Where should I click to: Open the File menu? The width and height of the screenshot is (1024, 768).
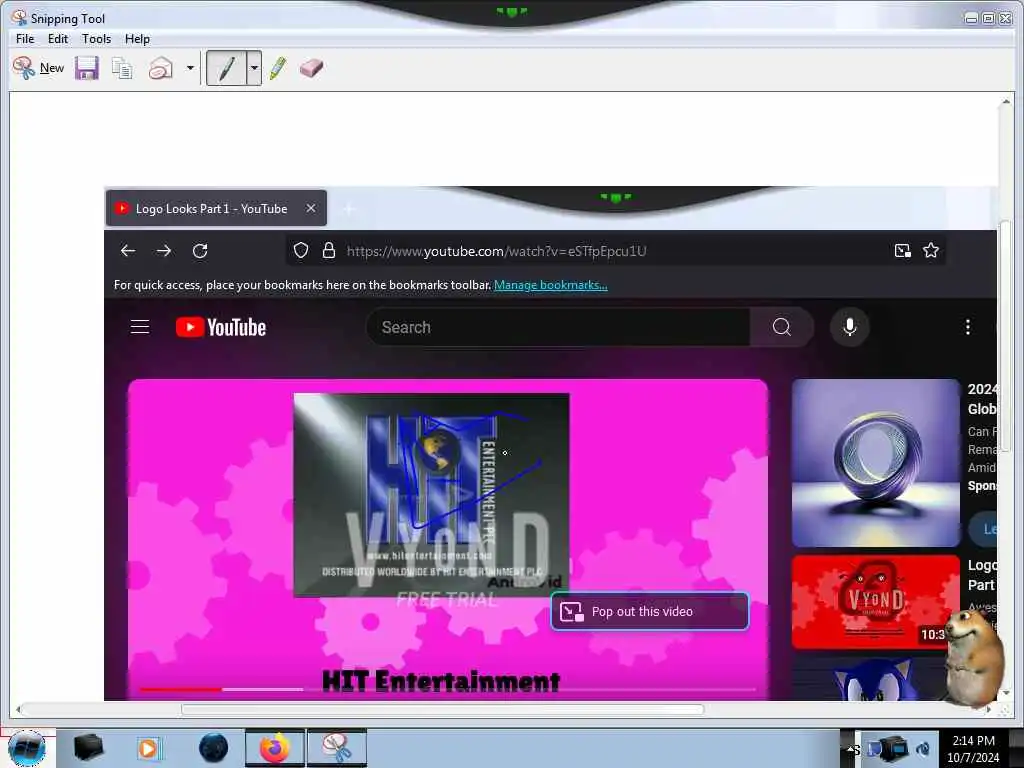point(25,39)
